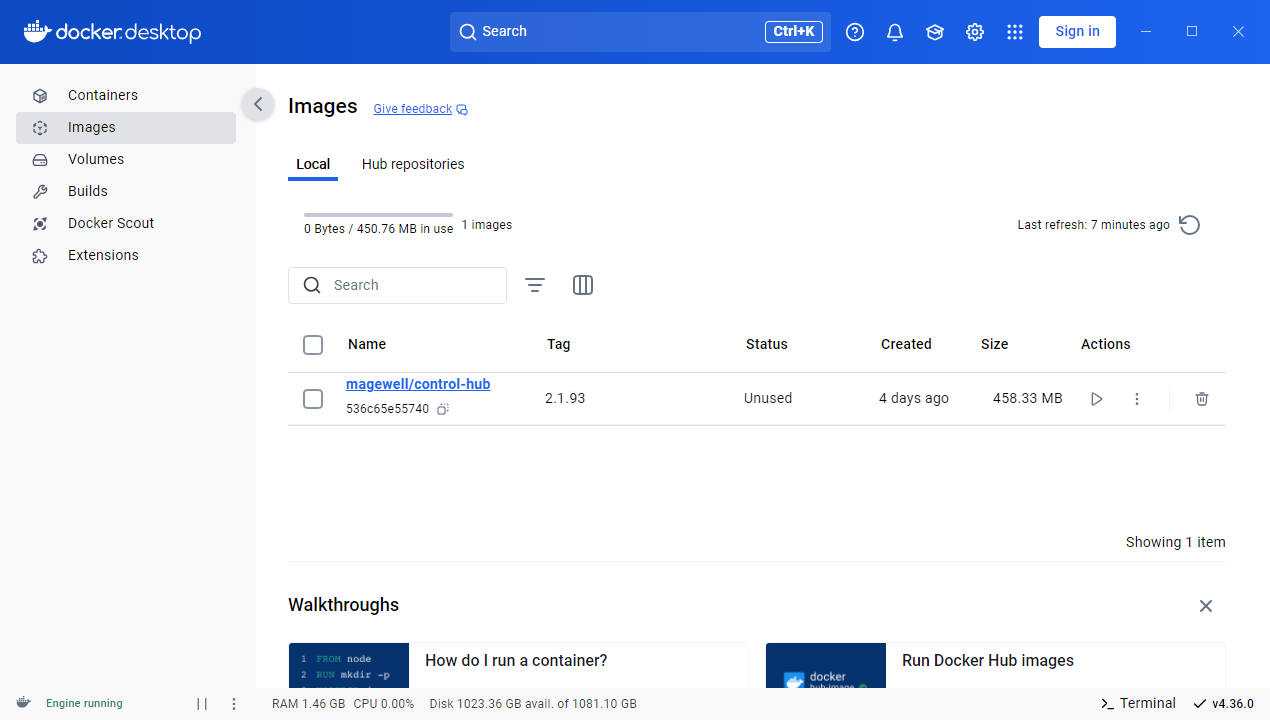Screen dimensions: 1270x720
Task: Check the select-all images checkbox
Action: click(x=313, y=345)
